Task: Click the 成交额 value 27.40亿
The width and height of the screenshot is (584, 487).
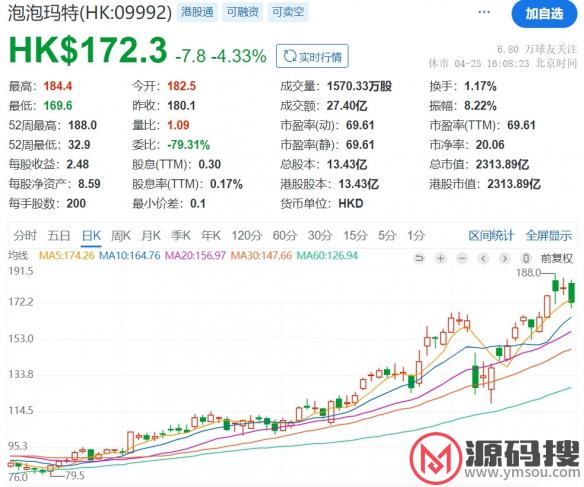Action: click(x=347, y=106)
